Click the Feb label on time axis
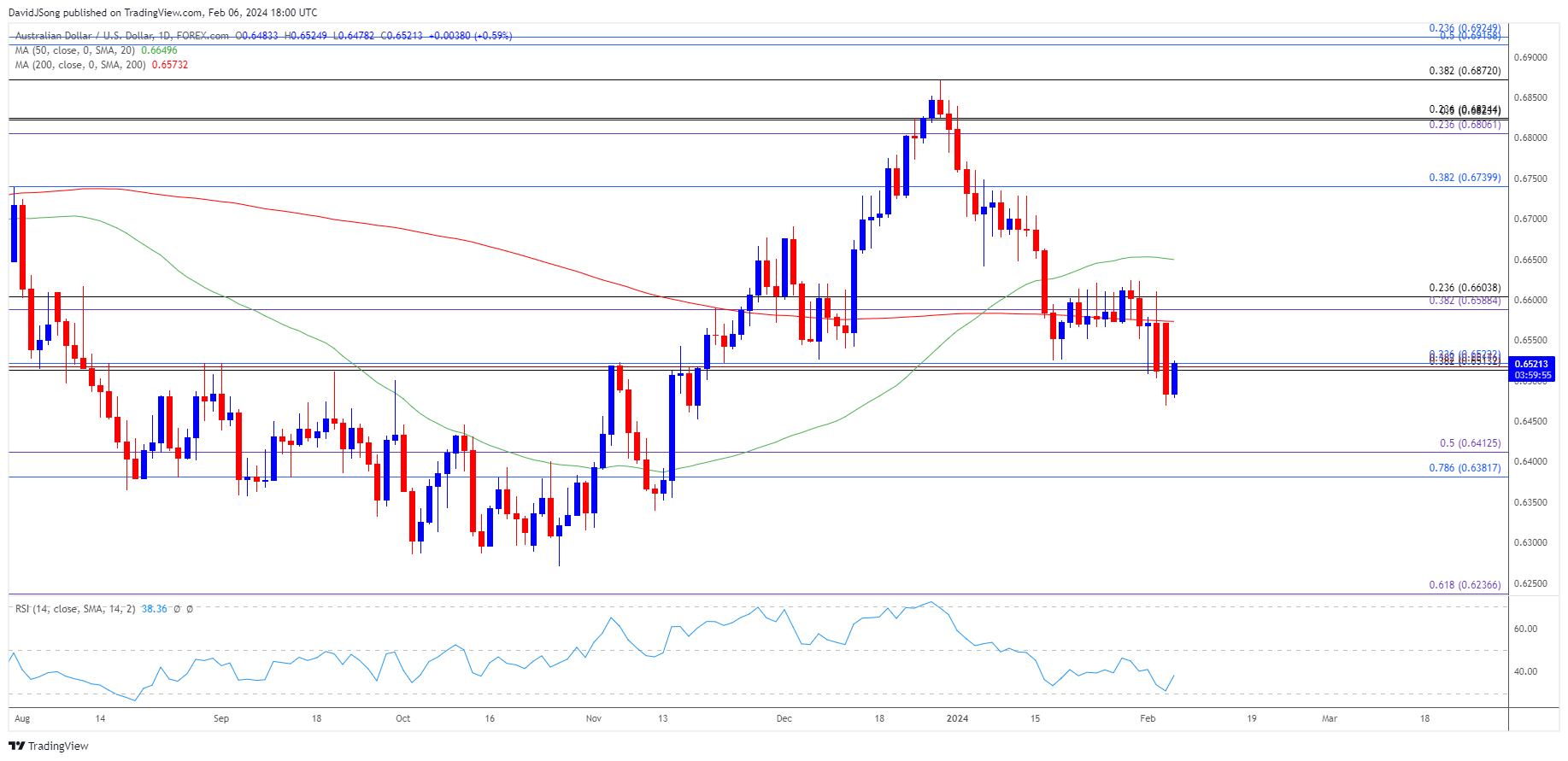 coord(1148,718)
